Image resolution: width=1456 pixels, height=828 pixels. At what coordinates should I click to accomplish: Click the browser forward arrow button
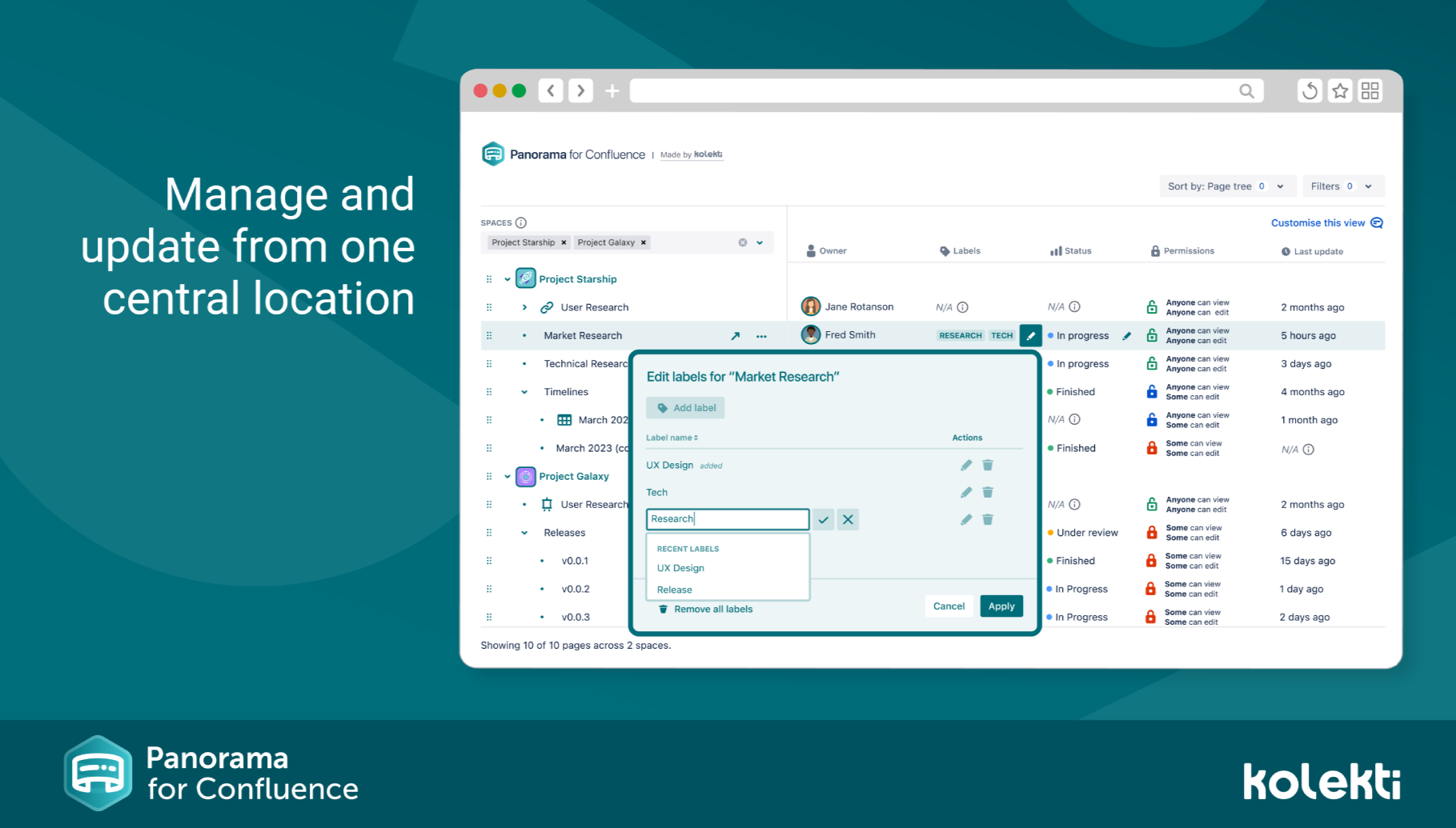pos(581,90)
